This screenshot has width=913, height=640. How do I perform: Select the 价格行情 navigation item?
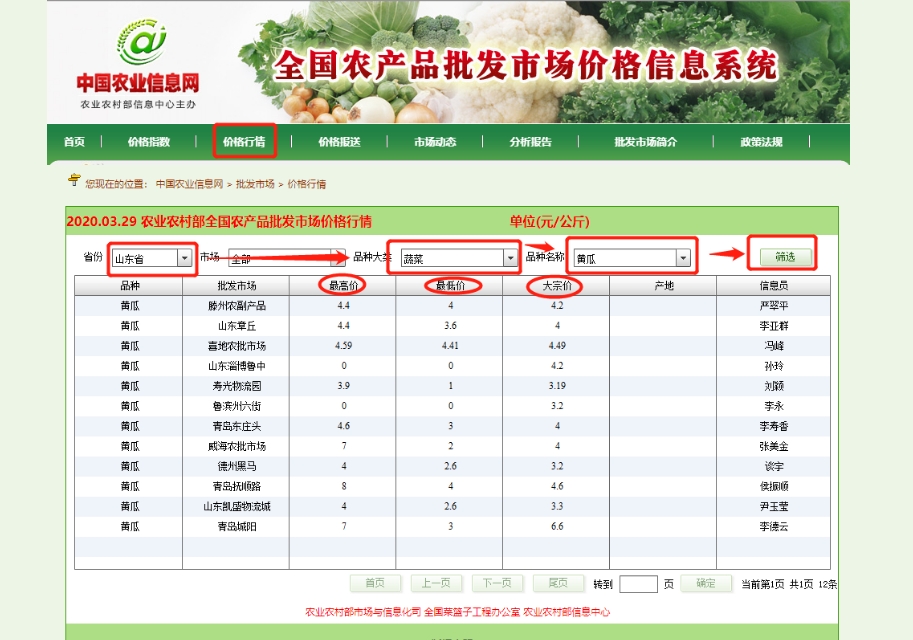244,142
